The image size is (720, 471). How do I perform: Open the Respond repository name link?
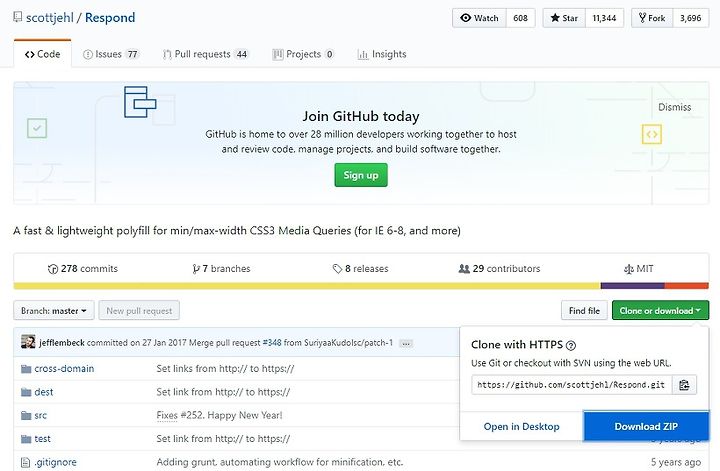tap(110, 17)
